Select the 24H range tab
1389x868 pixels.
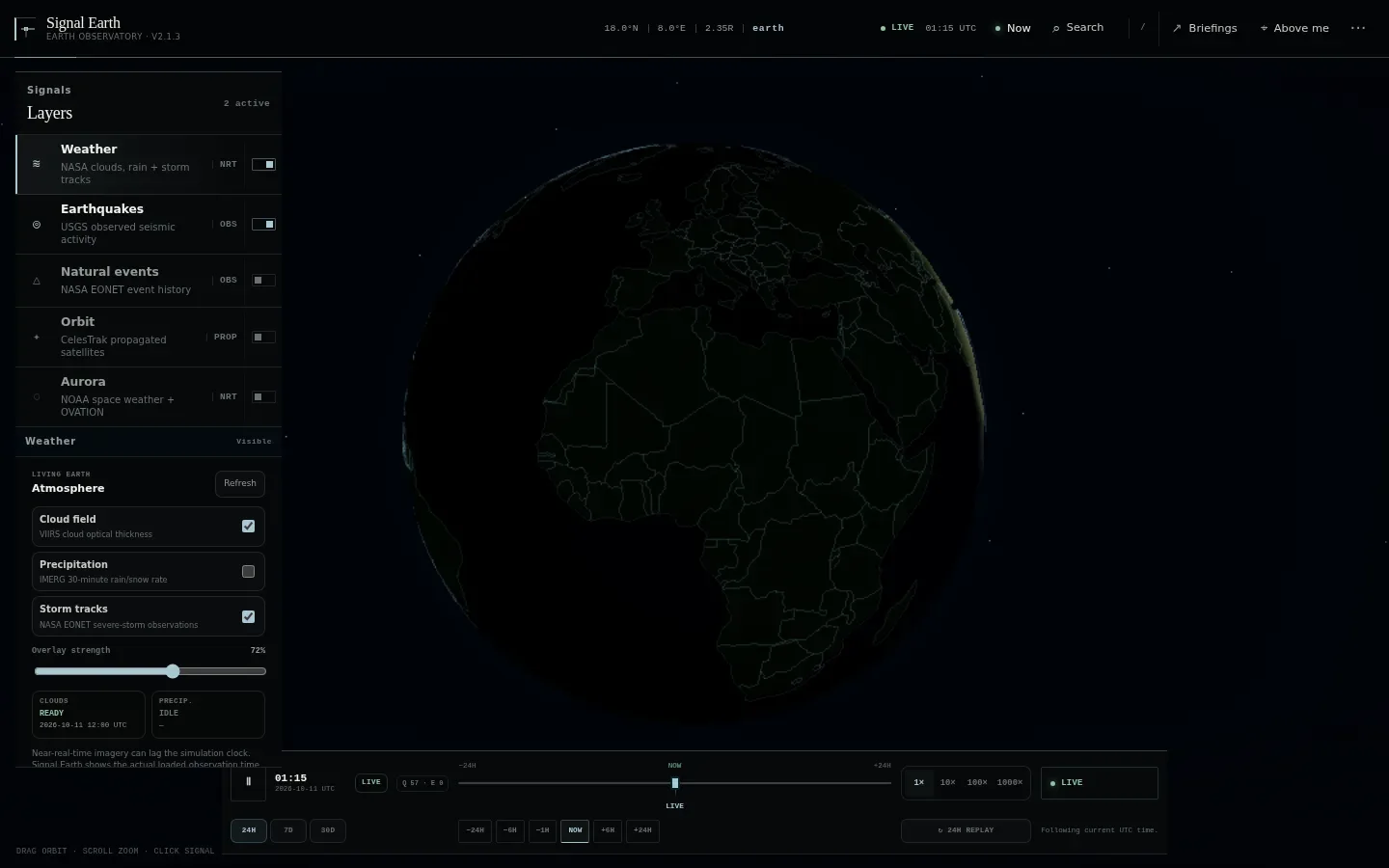click(249, 830)
